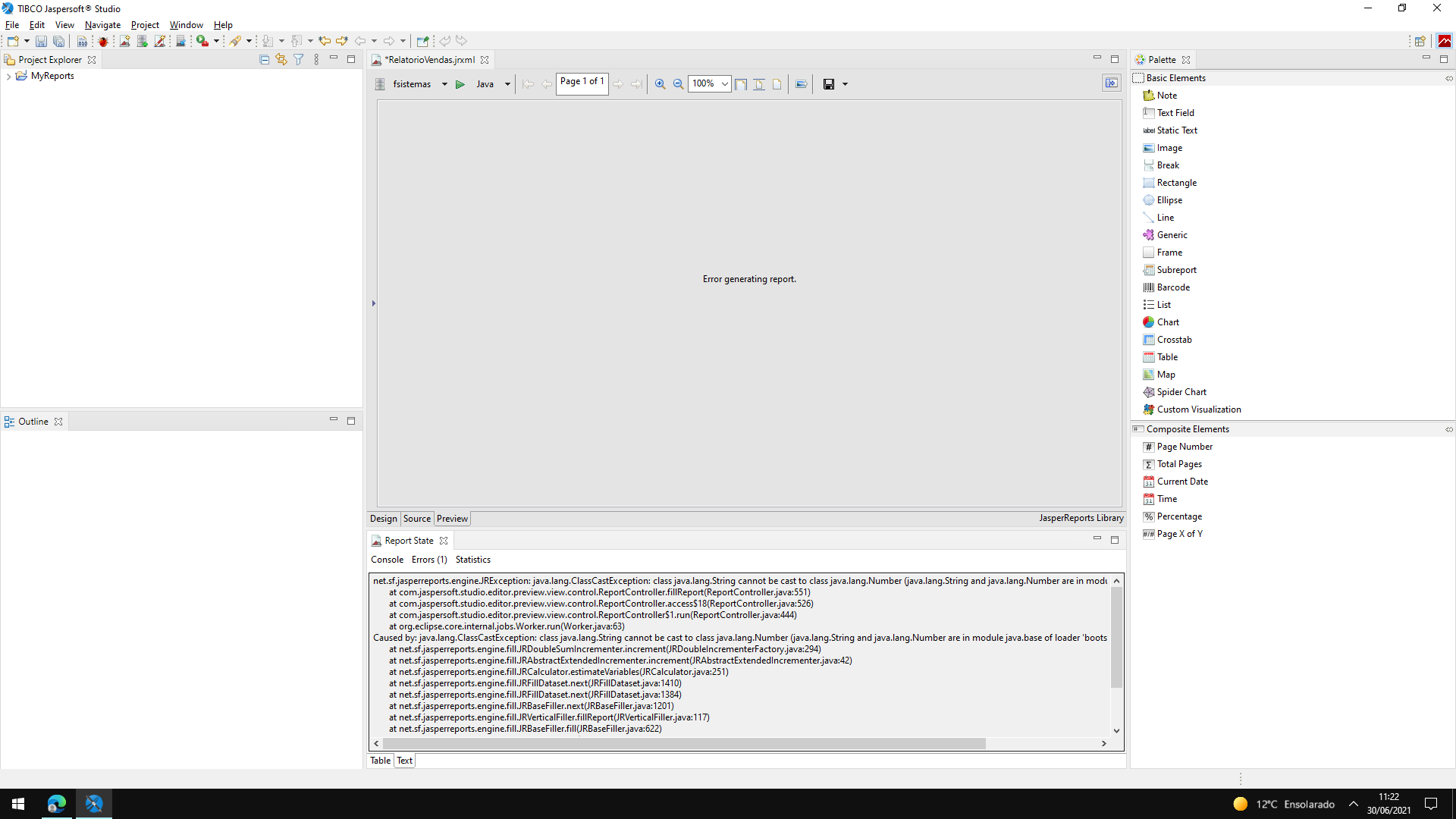Open the 100% zoom level combo box
The height and width of the screenshot is (819, 1456).
(x=725, y=84)
